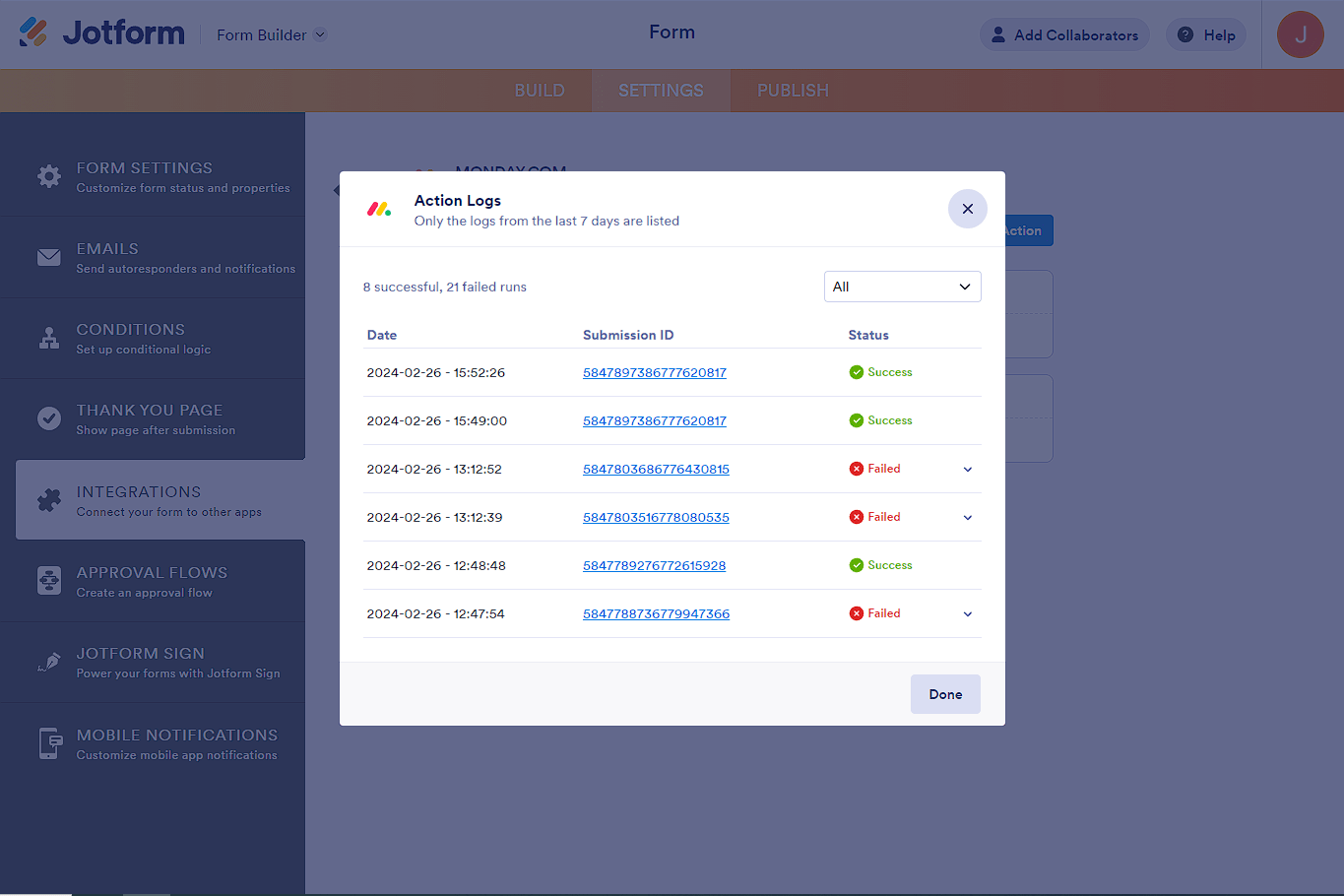The image size is (1344, 896).
Task: Click the Approval Flows icon
Action: [x=49, y=581]
